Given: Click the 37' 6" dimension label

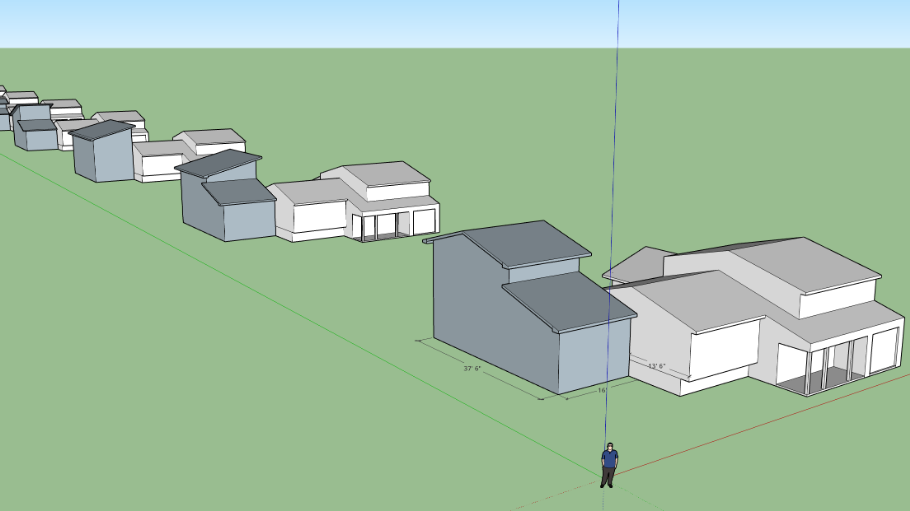Looking at the screenshot, I should tap(472, 369).
